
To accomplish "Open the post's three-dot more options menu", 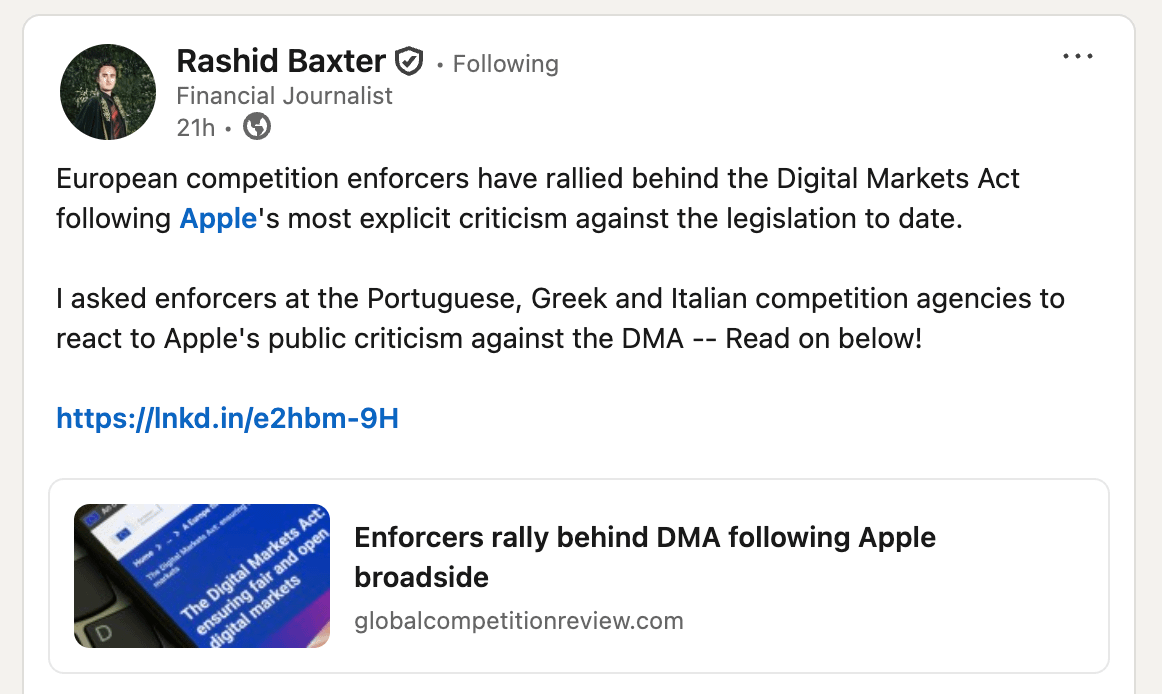I will (x=1077, y=57).
